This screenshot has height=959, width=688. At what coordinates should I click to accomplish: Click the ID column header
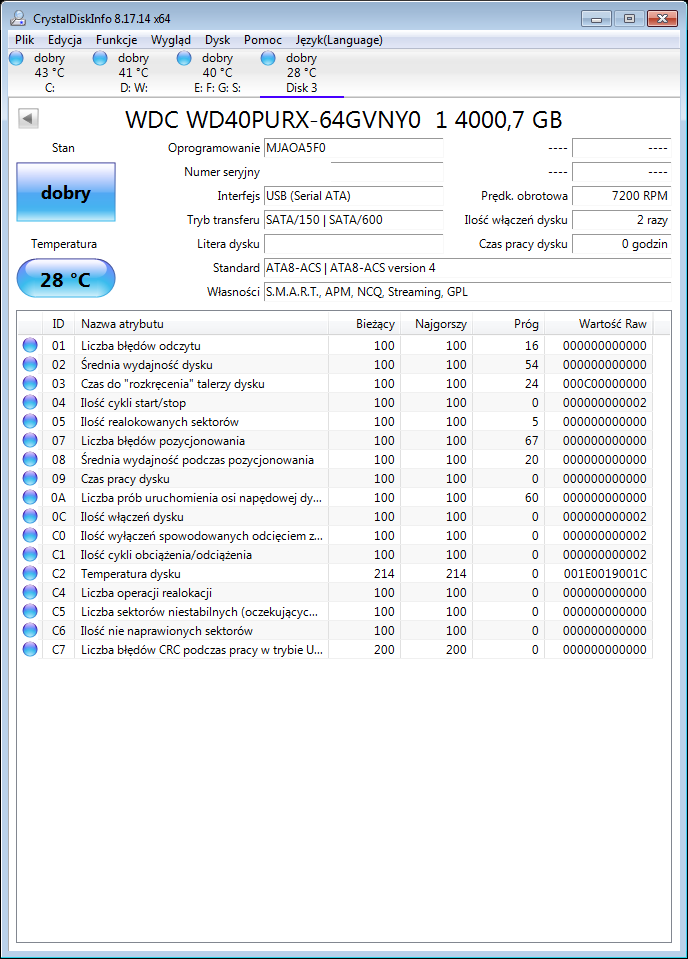coord(58,324)
